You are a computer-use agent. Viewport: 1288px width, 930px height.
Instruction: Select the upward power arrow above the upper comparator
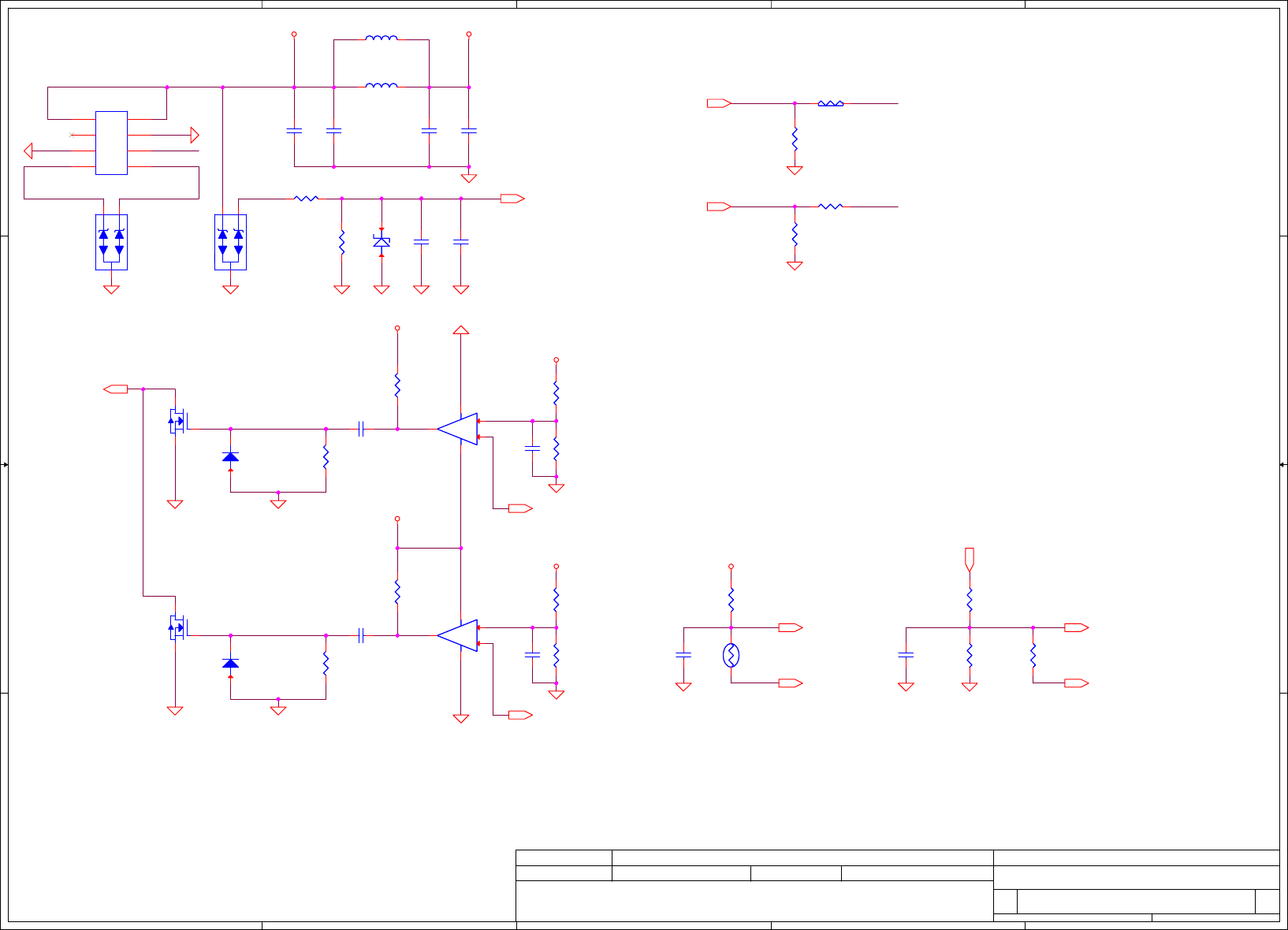[461, 329]
